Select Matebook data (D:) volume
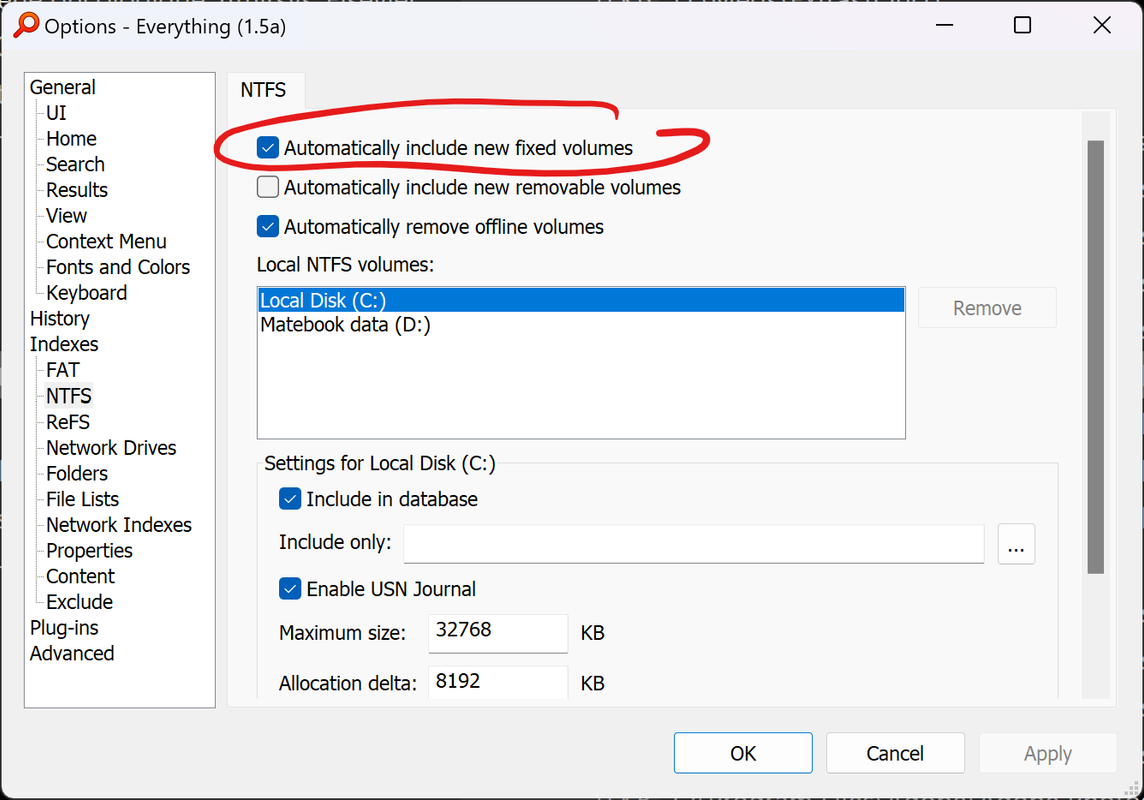This screenshot has height=800, width=1144. click(581, 325)
